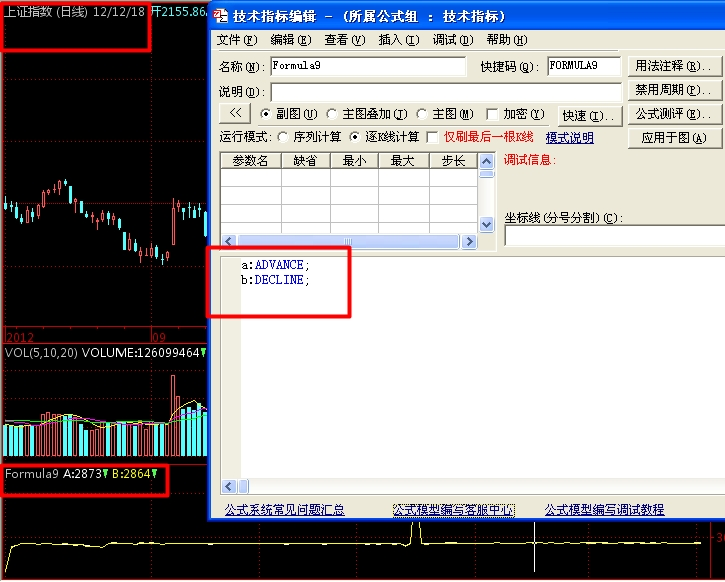Open the 插入(I) menu

coord(399,40)
